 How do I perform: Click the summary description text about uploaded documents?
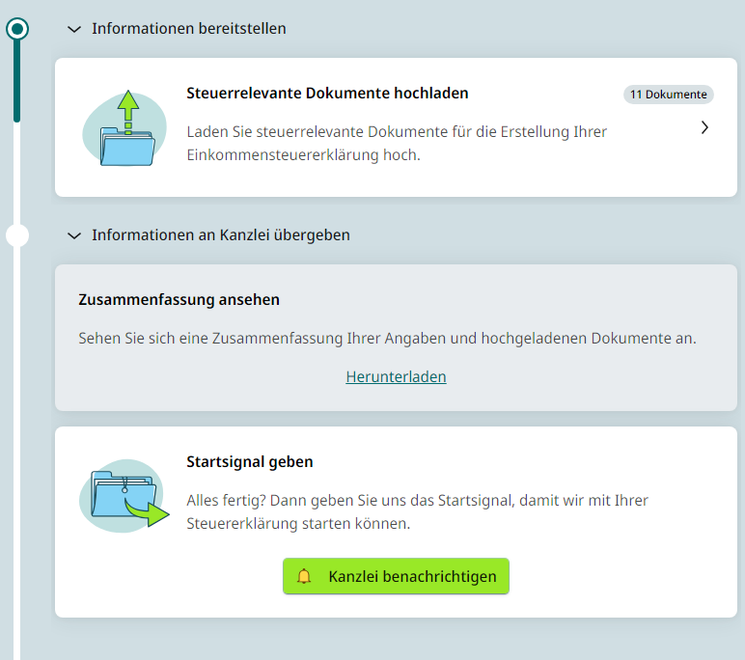[387, 338]
